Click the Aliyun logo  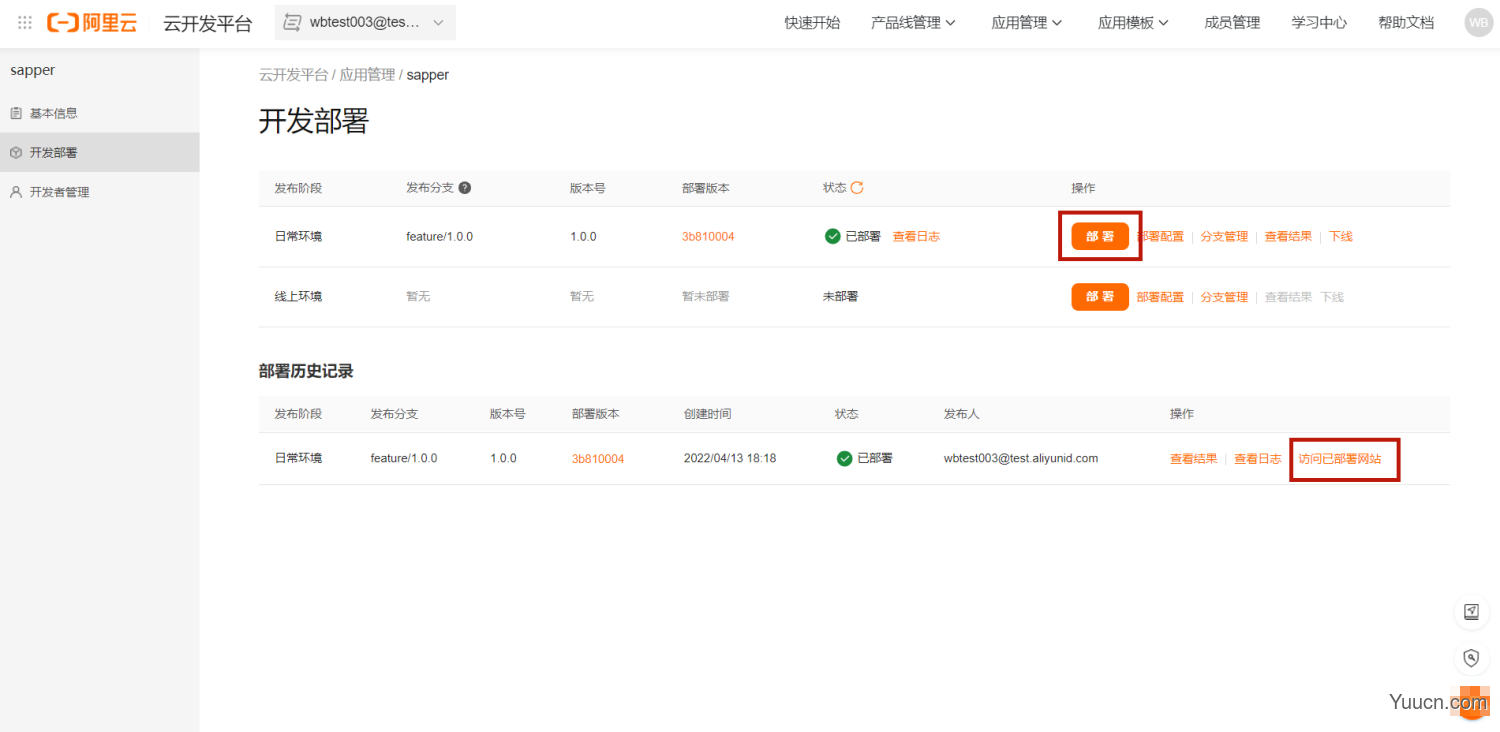click(92, 22)
